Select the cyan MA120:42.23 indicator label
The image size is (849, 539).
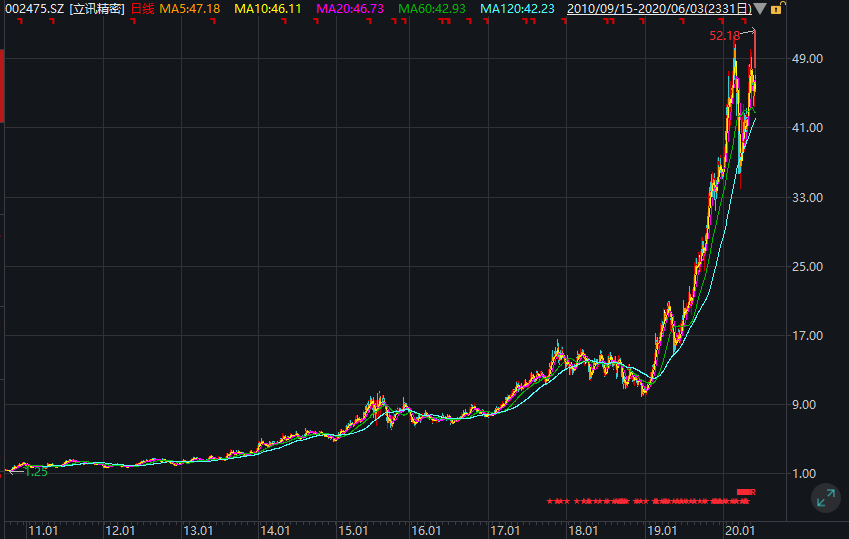[x=517, y=9]
